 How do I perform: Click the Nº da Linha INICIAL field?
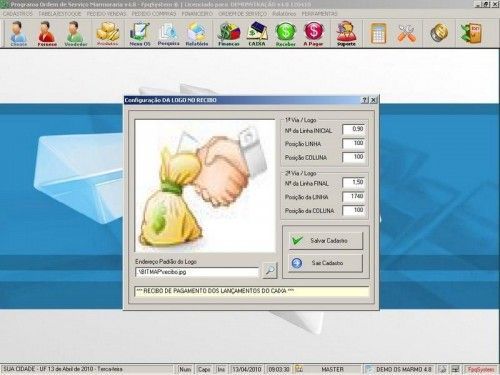tap(353, 129)
